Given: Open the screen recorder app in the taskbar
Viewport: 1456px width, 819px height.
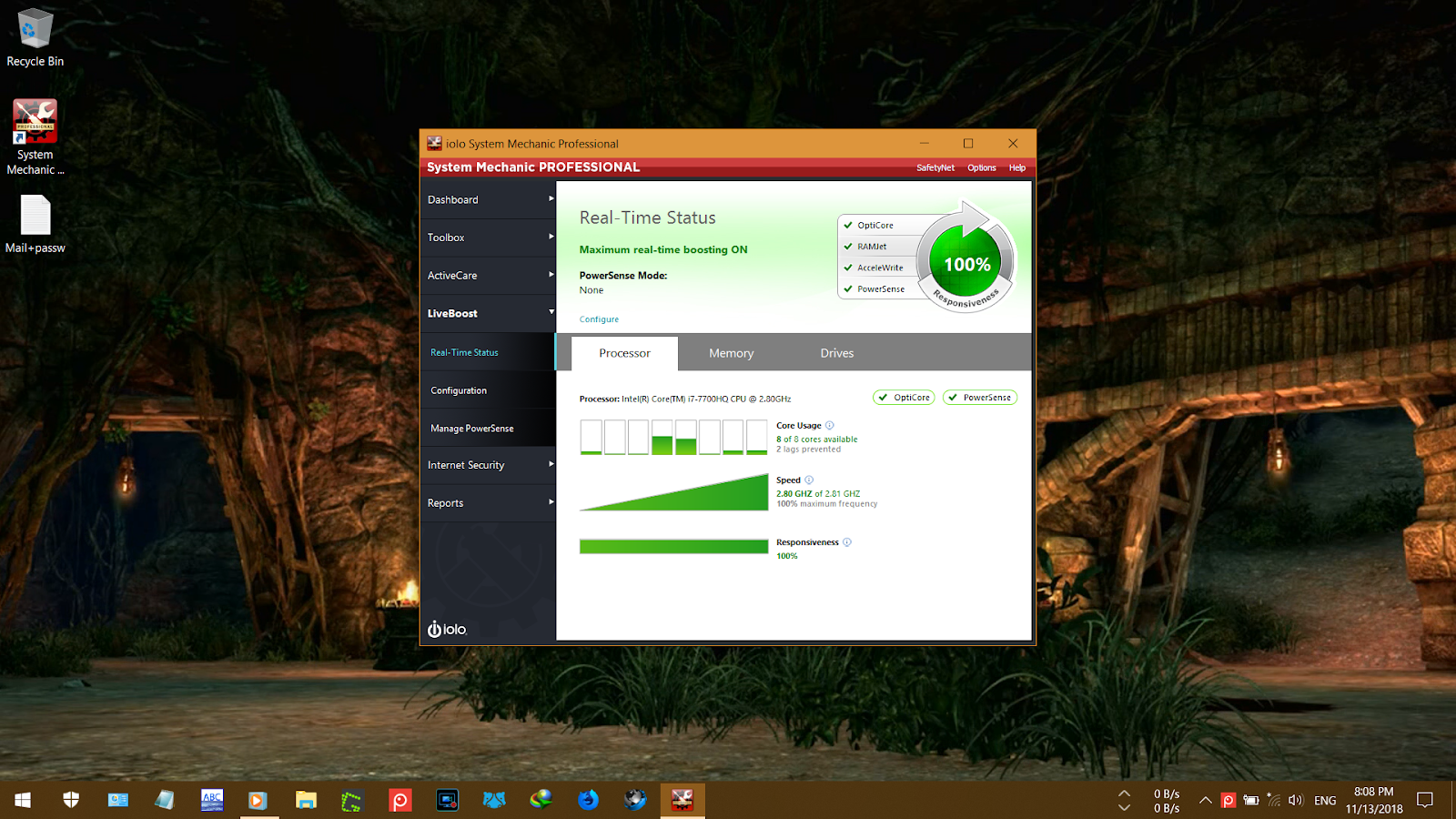Looking at the screenshot, I should pyautogui.click(x=447, y=800).
